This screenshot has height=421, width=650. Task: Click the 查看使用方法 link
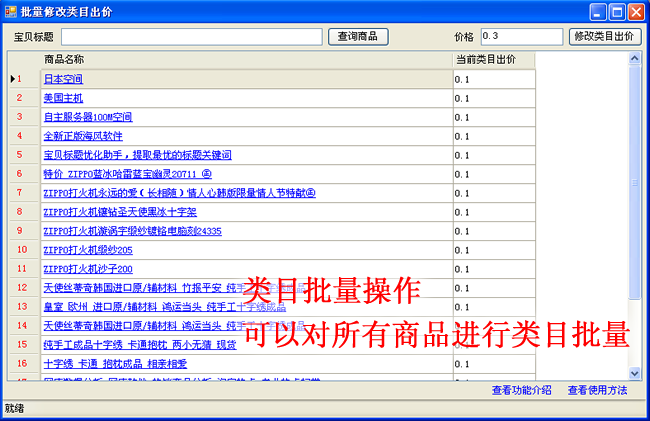597,390
